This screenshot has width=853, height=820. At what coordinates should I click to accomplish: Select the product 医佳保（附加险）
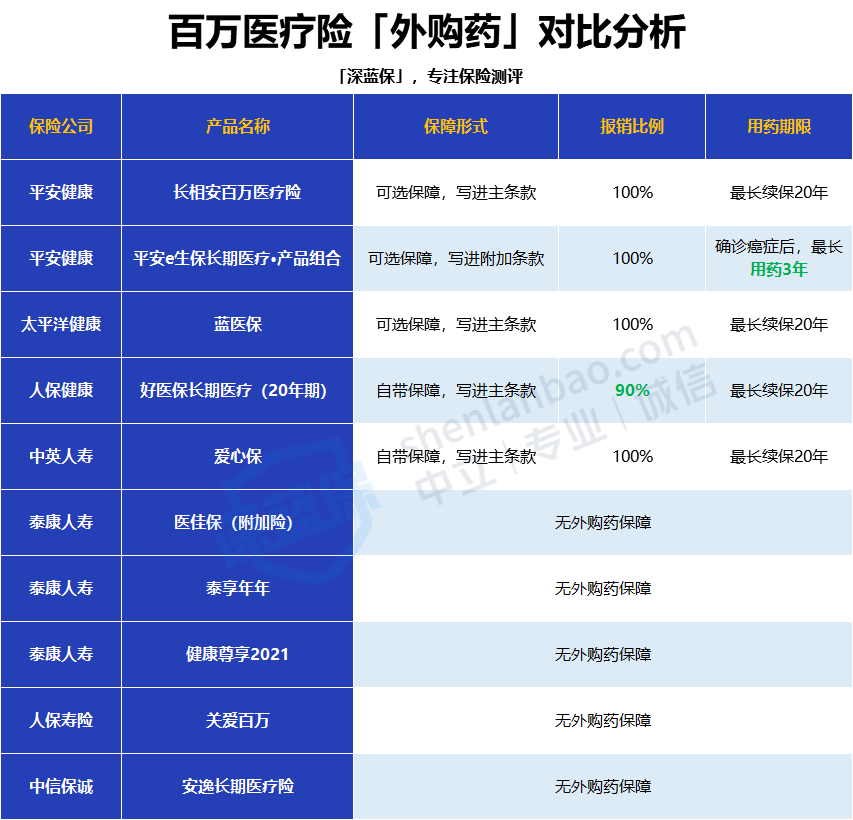(x=234, y=522)
